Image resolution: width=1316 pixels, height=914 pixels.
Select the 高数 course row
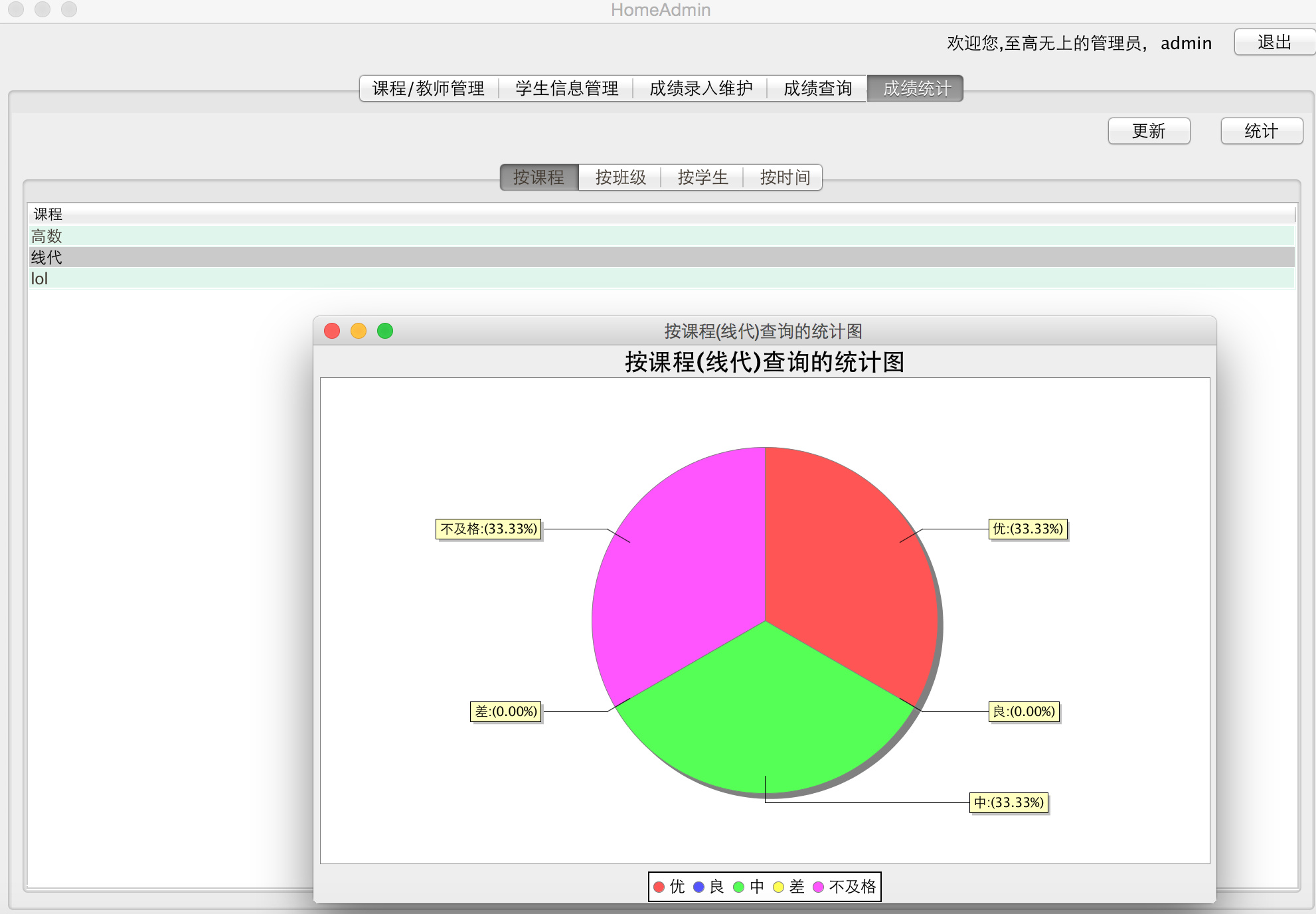pyautogui.click(x=661, y=236)
